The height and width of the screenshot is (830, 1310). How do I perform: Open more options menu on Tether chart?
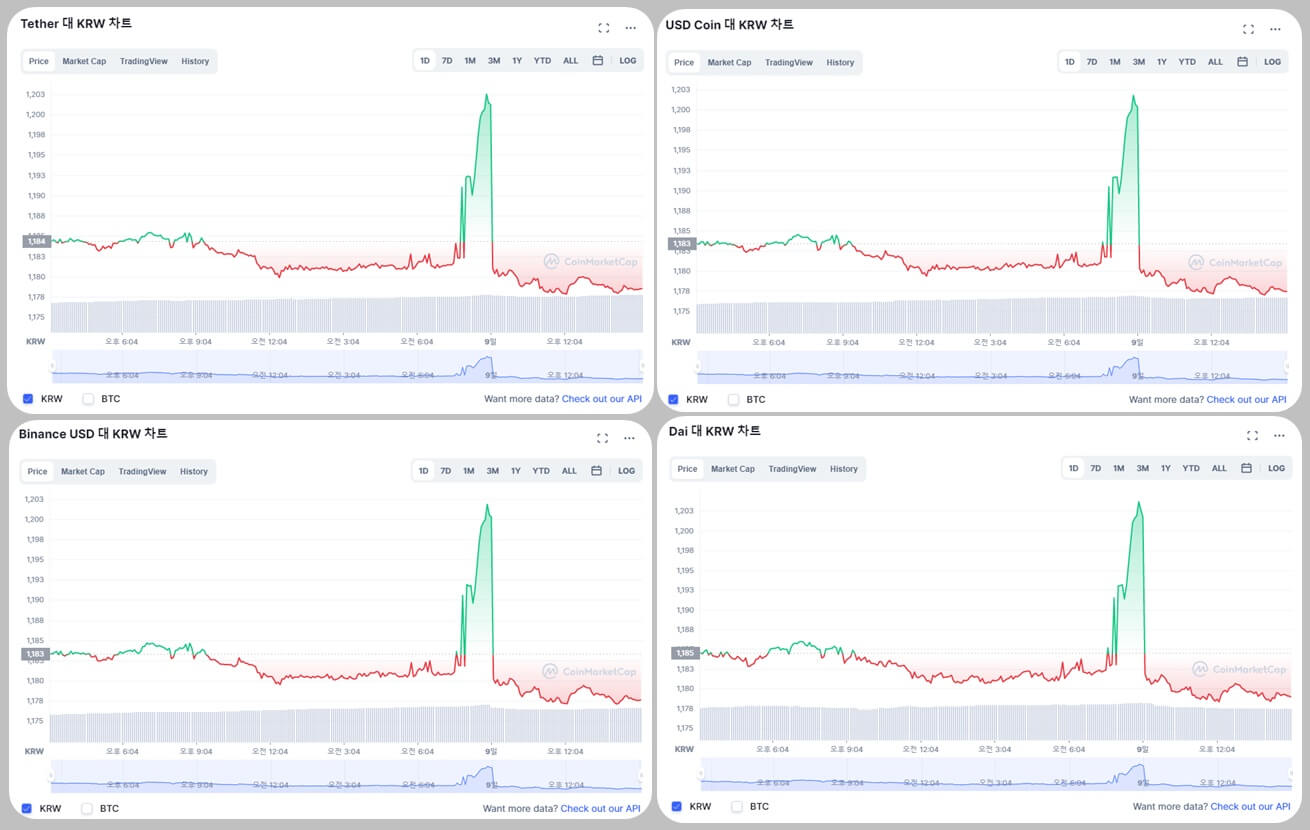pos(631,28)
